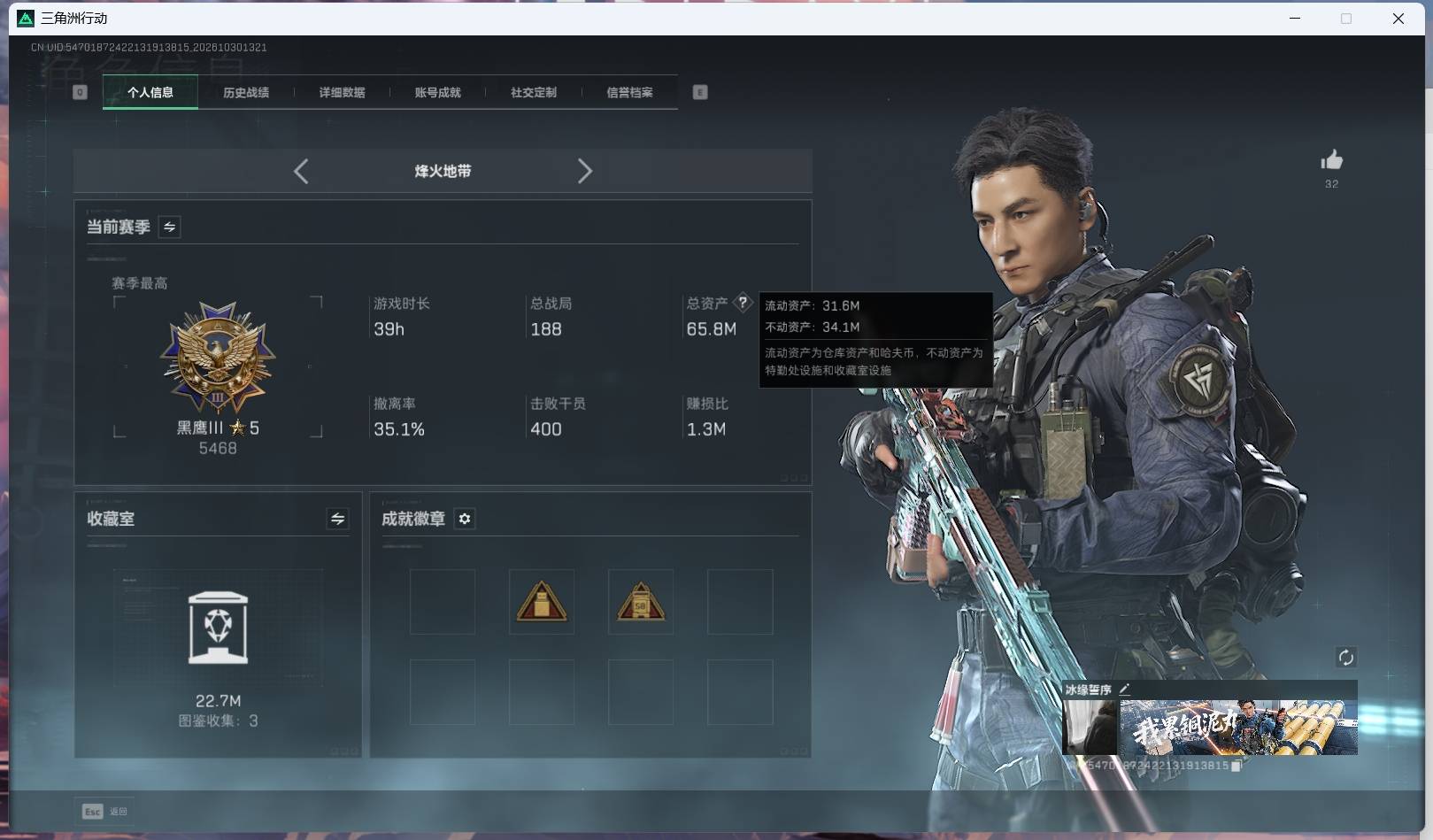Viewport: 1433px width, 840px height.
Task: Edit the 冰缘誓序 name with pencil icon
Action: pos(1124,689)
